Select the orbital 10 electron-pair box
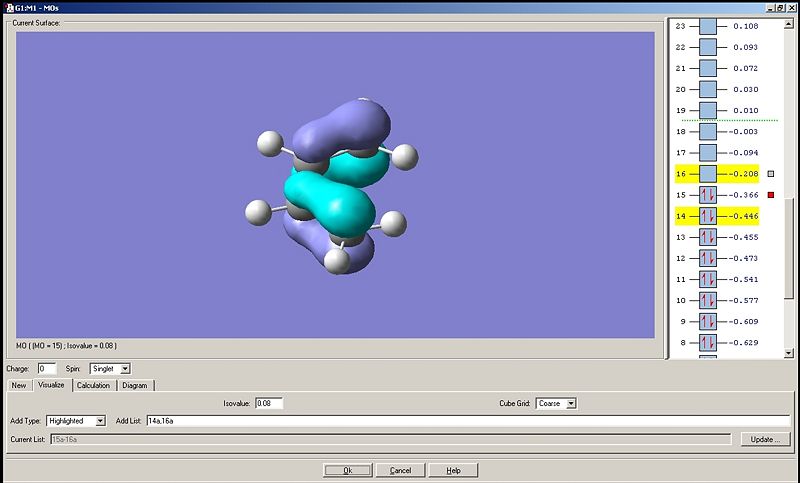800x483 pixels. pos(708,300)
